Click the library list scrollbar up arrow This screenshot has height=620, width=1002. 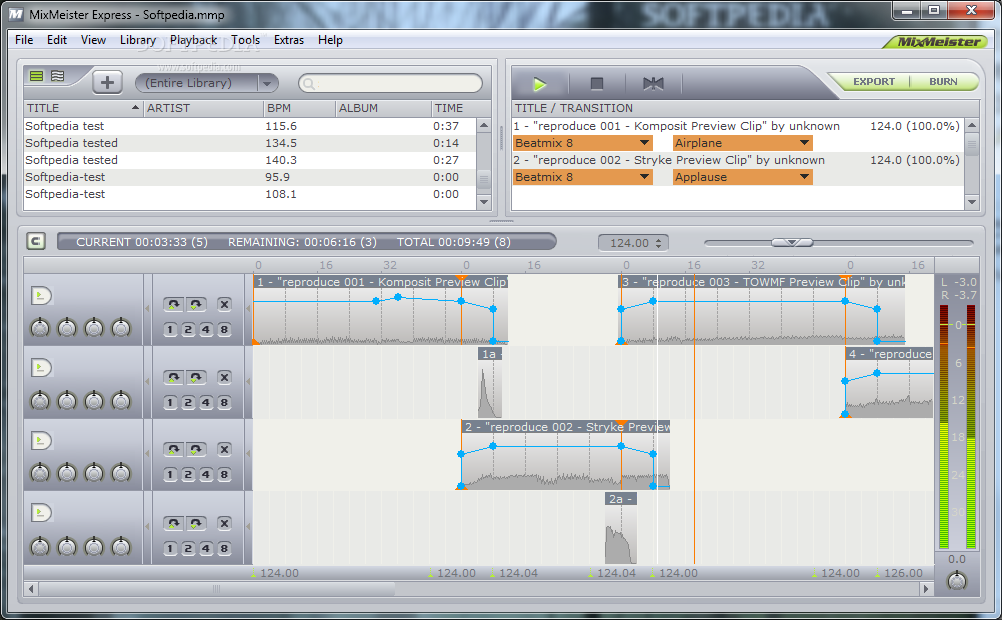click(x=484, y=125)
